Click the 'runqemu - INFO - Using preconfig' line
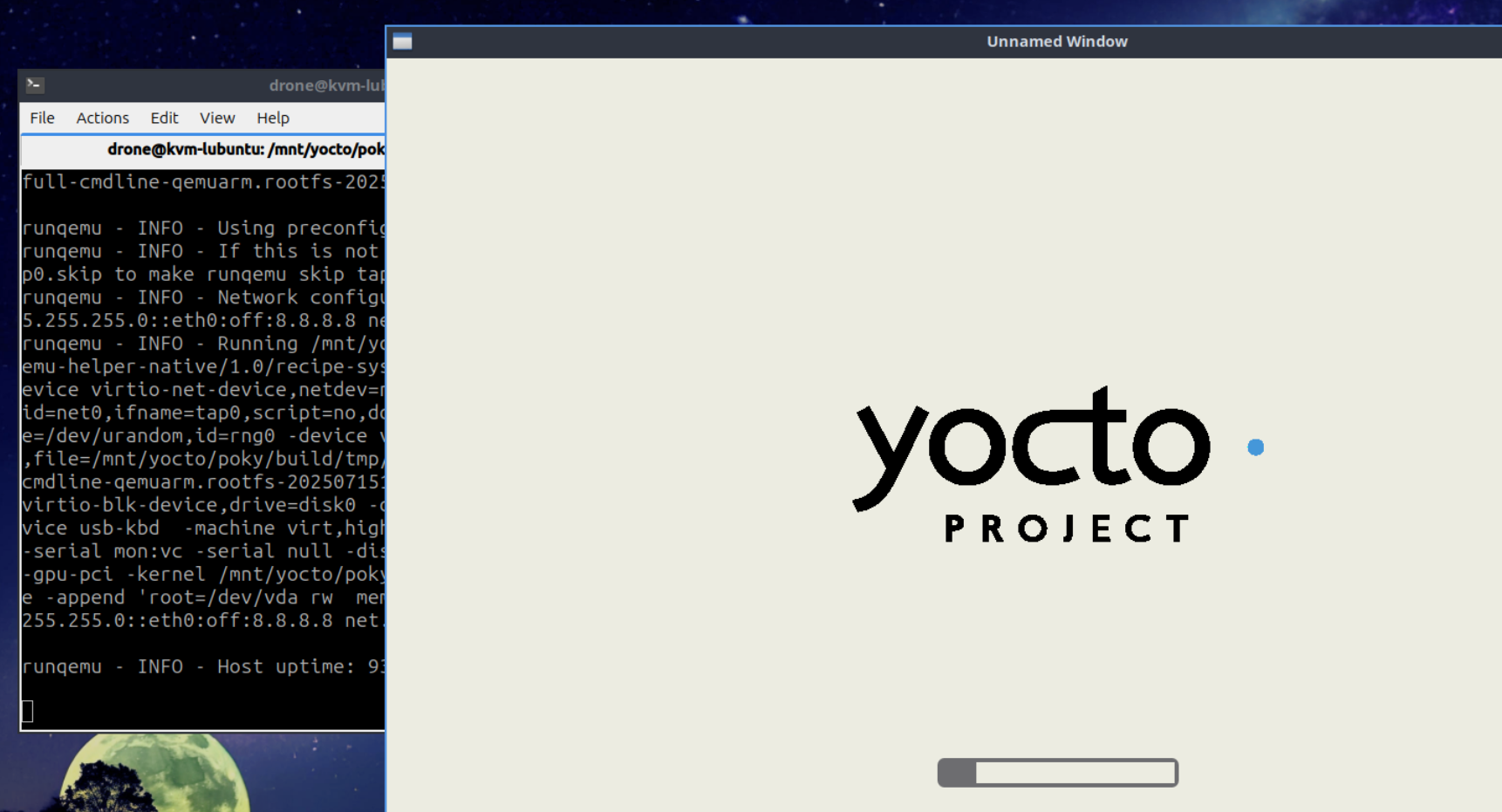This screenshot has height=812, width=1502. tap(203, 228)
